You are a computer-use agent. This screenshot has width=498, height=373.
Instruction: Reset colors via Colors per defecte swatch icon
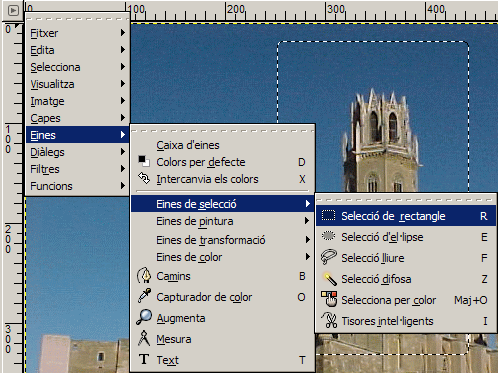click(144, 161)
